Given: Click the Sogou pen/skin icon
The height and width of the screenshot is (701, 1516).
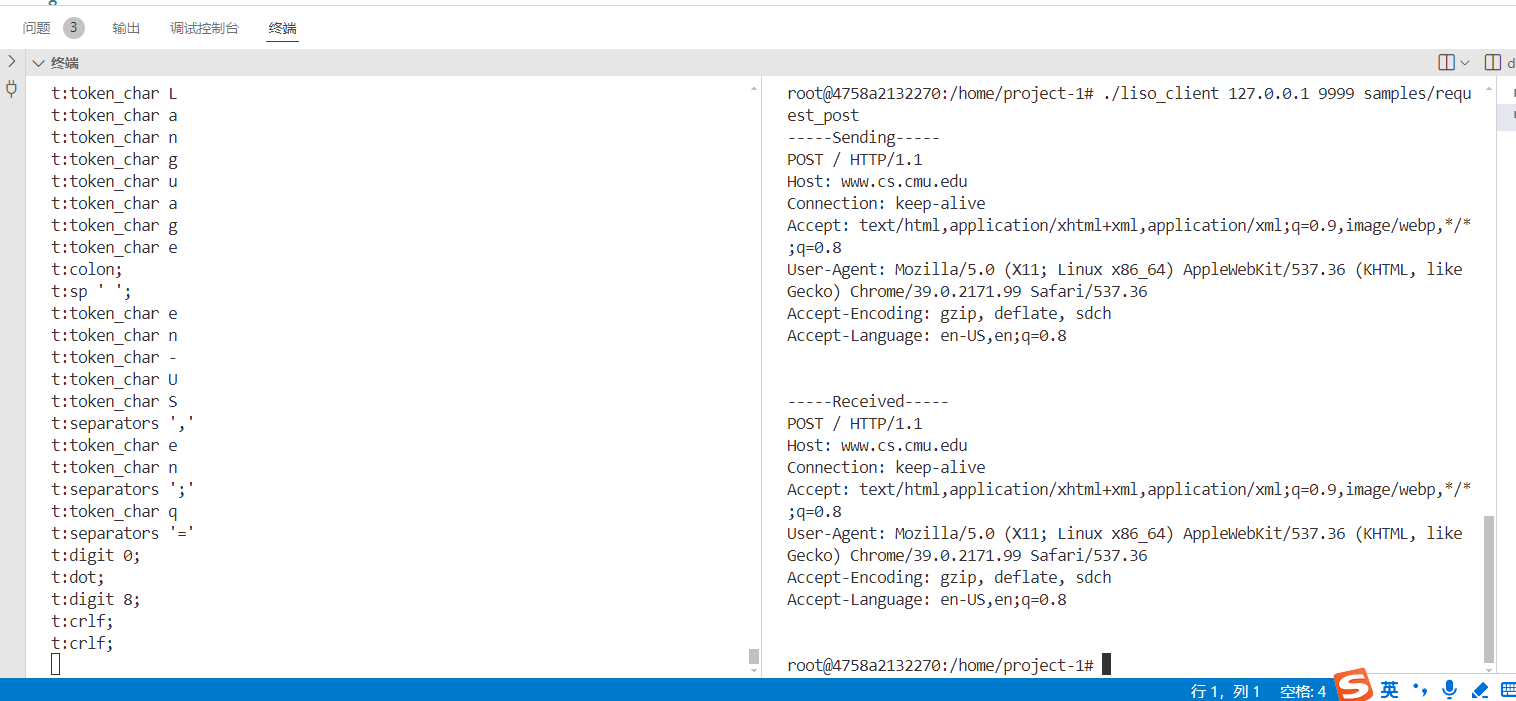Looking at the screenshot, I should pyautogui.click(x=1480, y=689).
